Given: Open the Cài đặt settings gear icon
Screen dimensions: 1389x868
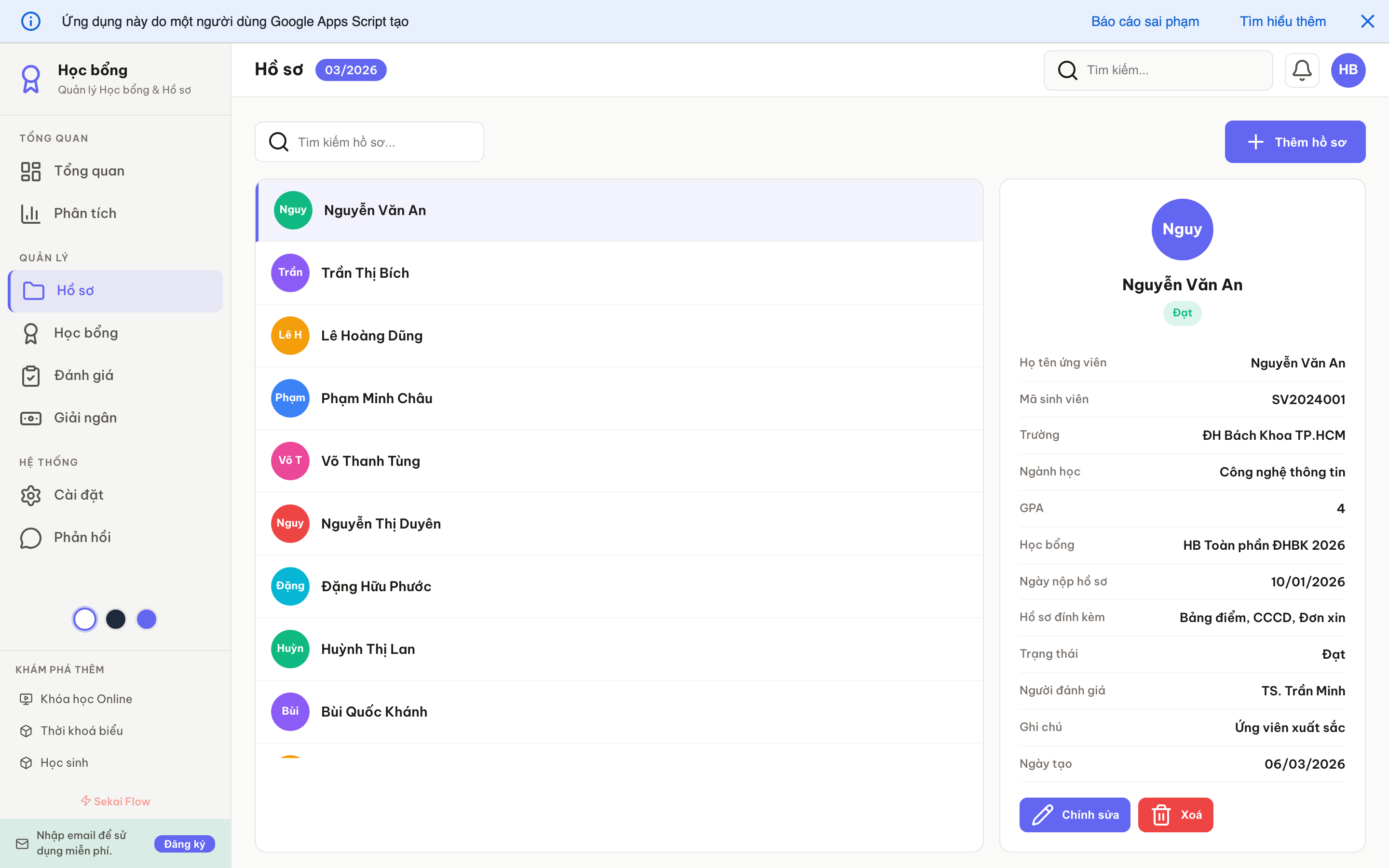Looking at the screenshot, I should pos(30,495).
